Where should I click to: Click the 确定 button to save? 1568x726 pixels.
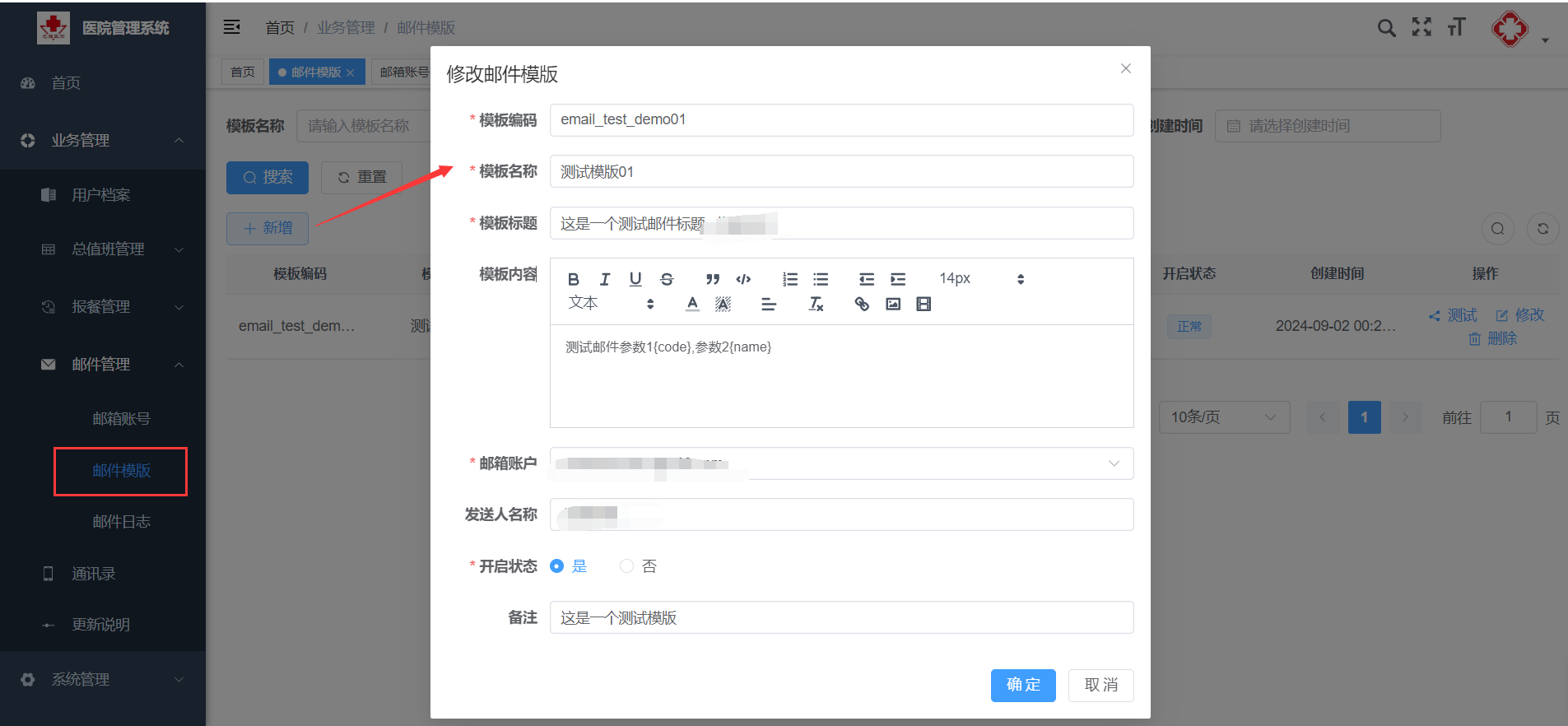coord(1023,685)
